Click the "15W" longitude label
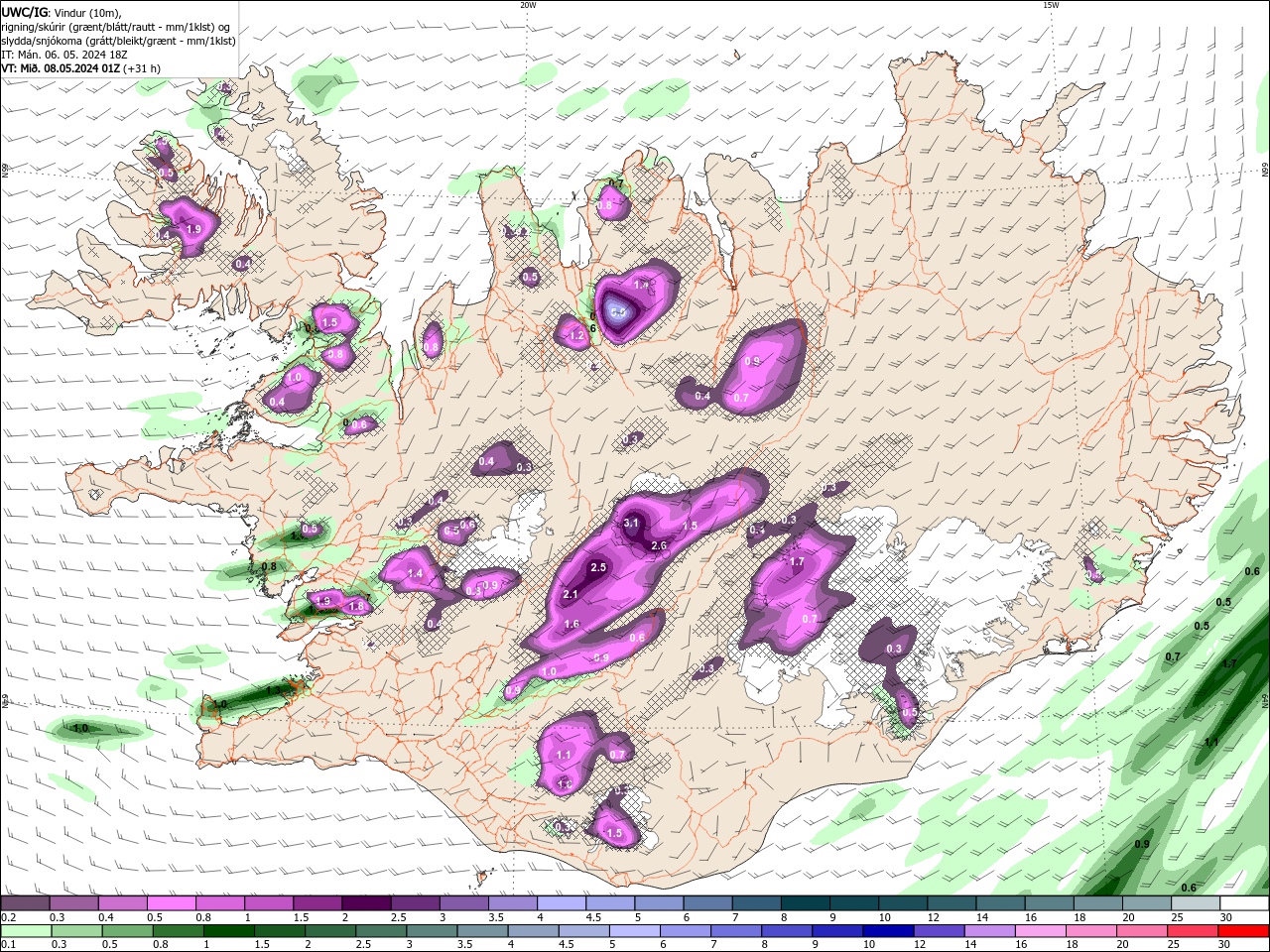The width and height of the screenshot is (1270, 952). 1051,5
